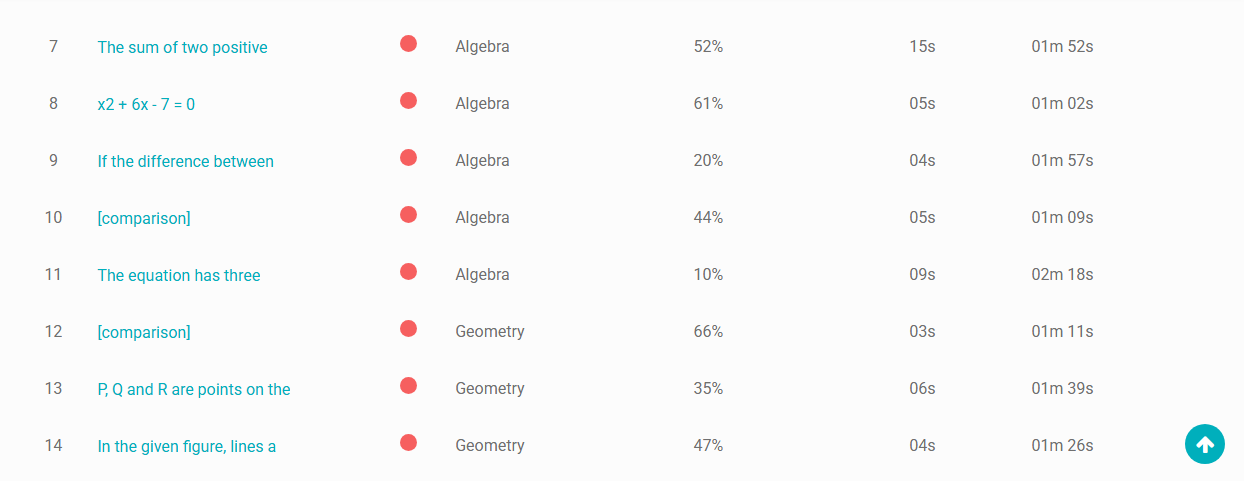The height and width of the screenshot is (481, 1244).
Task: Open question 'x2 + 6x - 7 = 0'
Action: 146,104
